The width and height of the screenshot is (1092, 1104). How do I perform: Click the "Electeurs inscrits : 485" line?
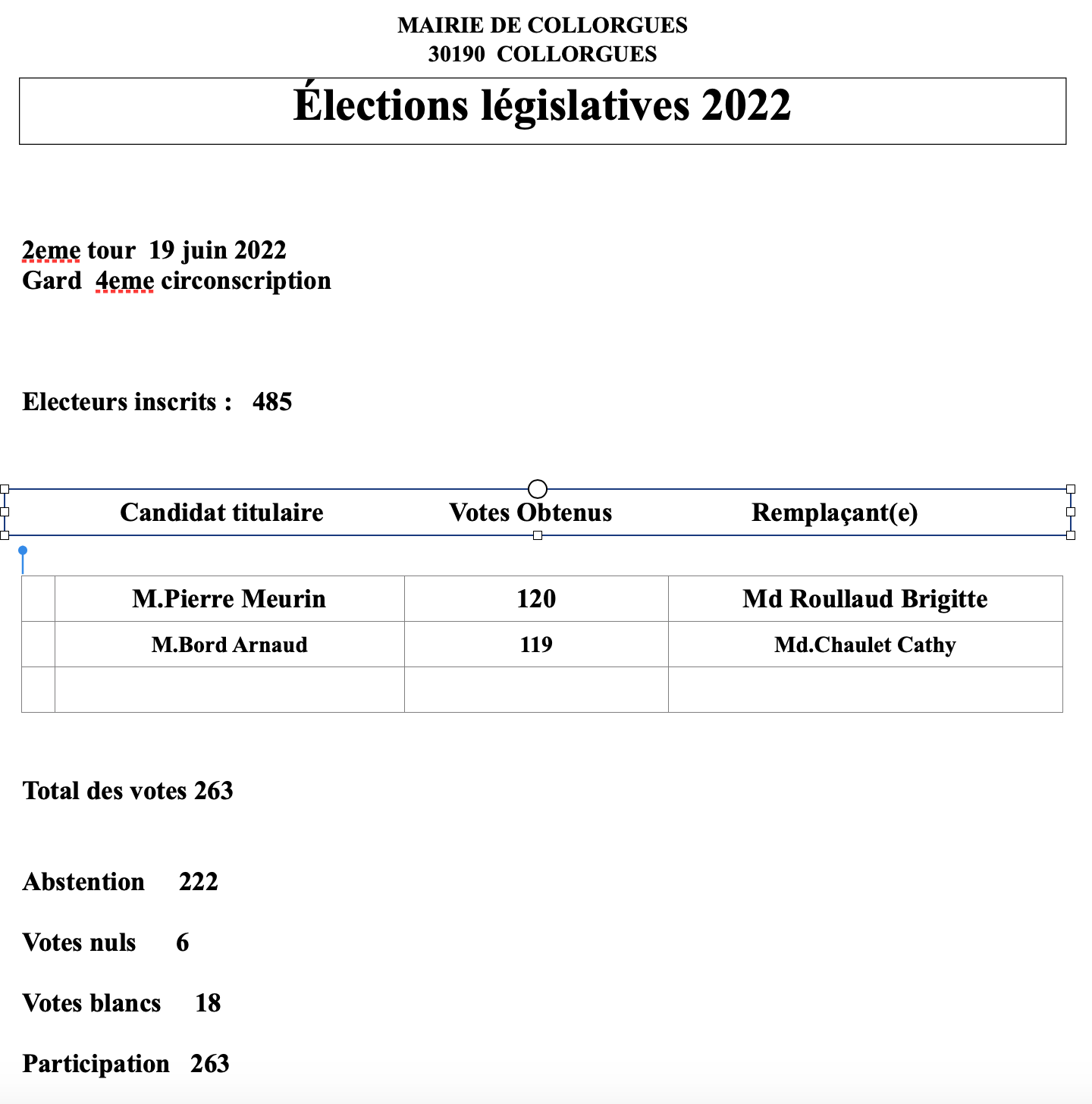coord(157,402)
